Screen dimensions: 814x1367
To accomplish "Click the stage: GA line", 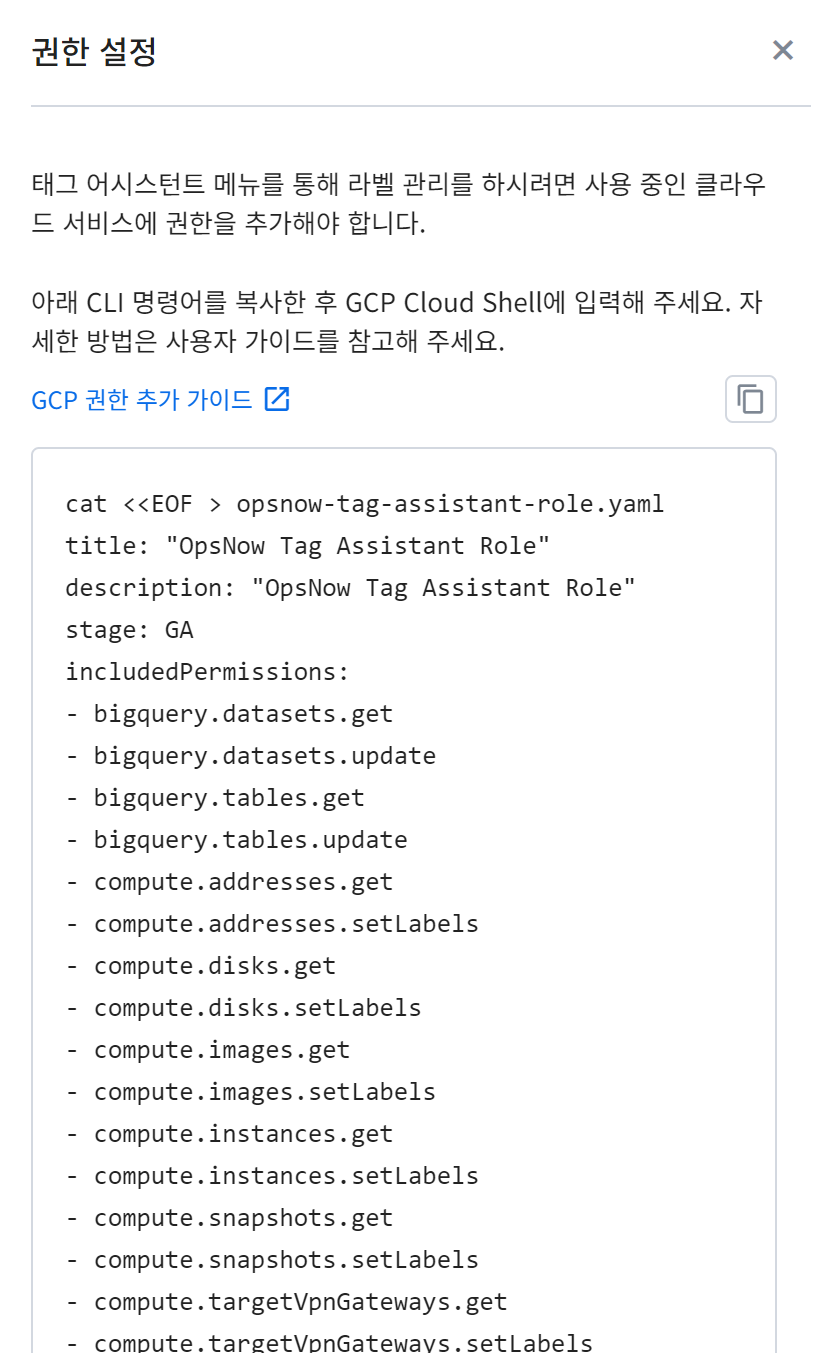I will pyautogui.click(x=129, y=630).
